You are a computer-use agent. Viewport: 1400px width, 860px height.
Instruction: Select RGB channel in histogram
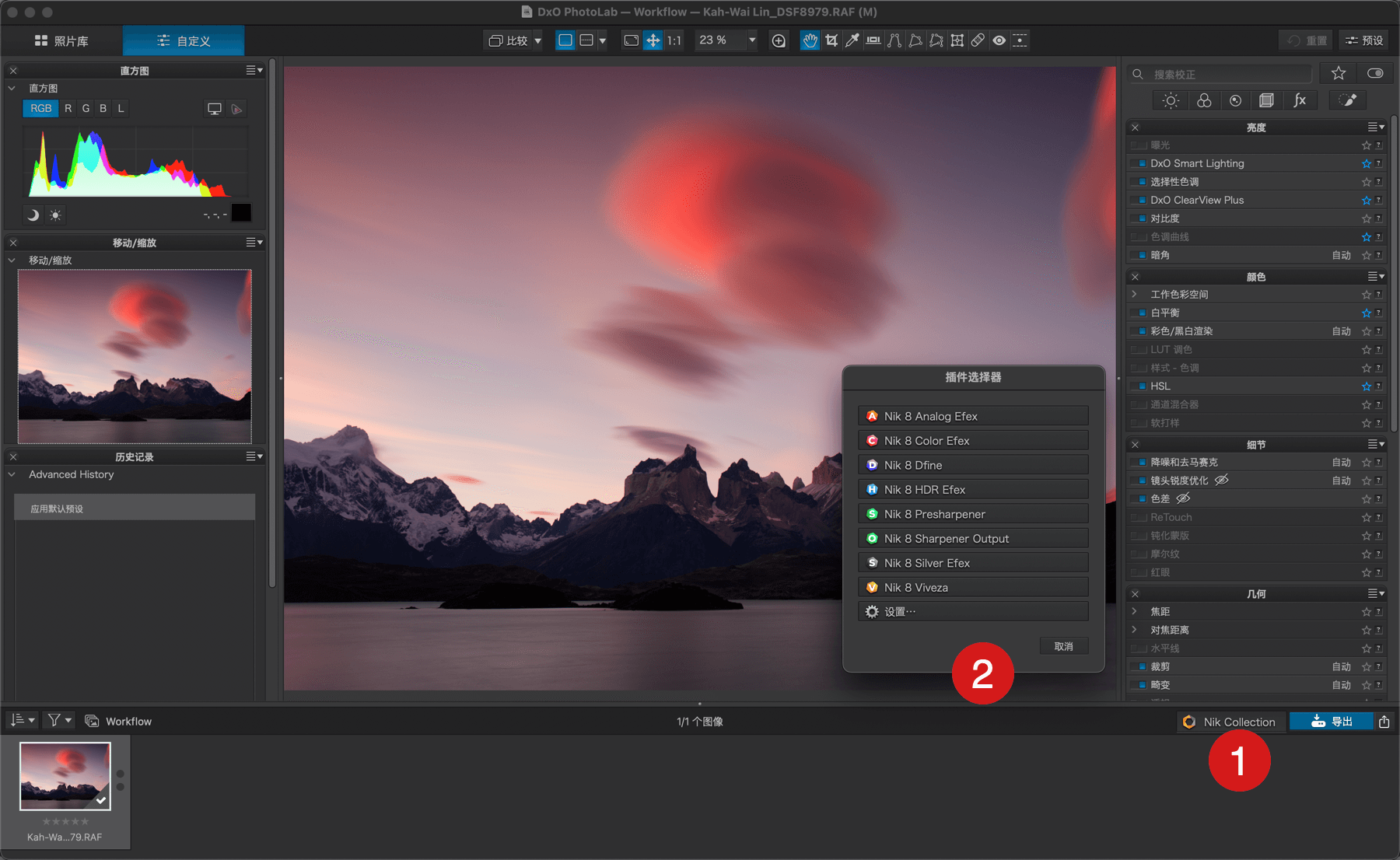[40, 108]
